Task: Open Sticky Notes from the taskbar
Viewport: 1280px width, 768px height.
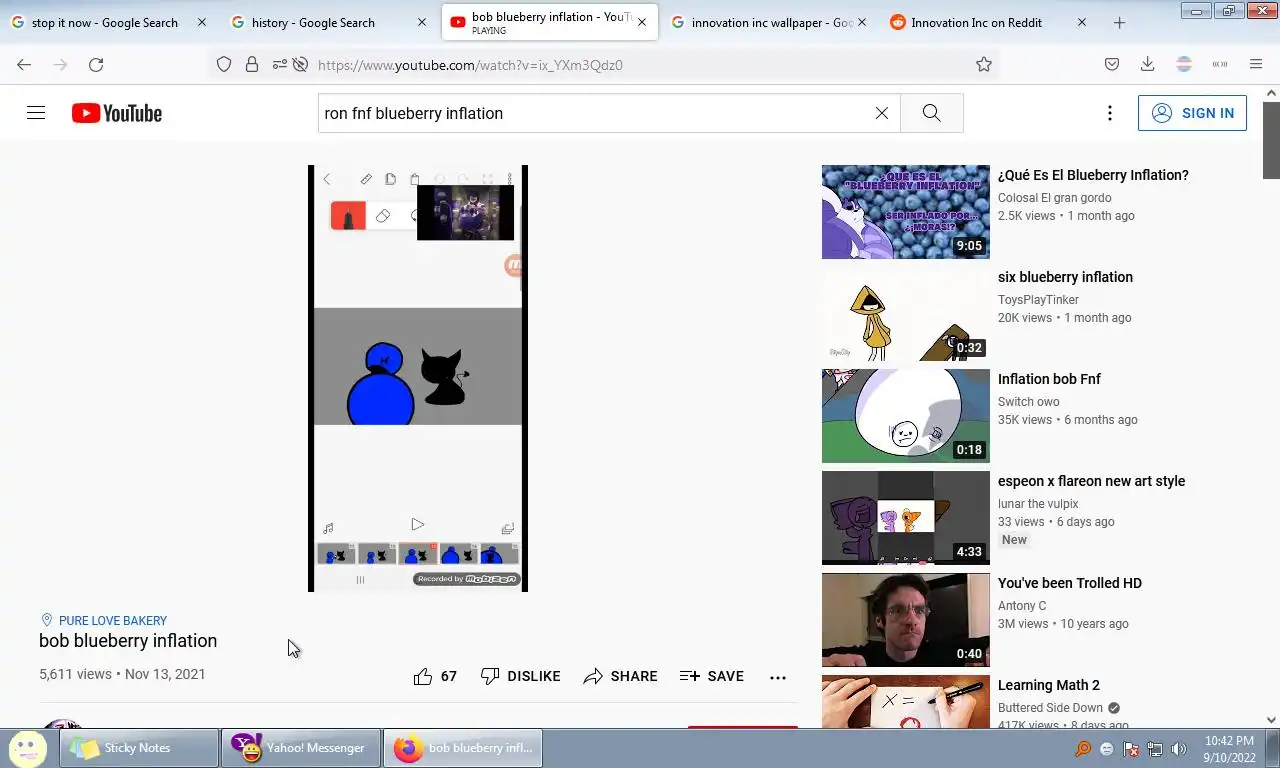Action: pyautogui.click(x=139, y=748)
